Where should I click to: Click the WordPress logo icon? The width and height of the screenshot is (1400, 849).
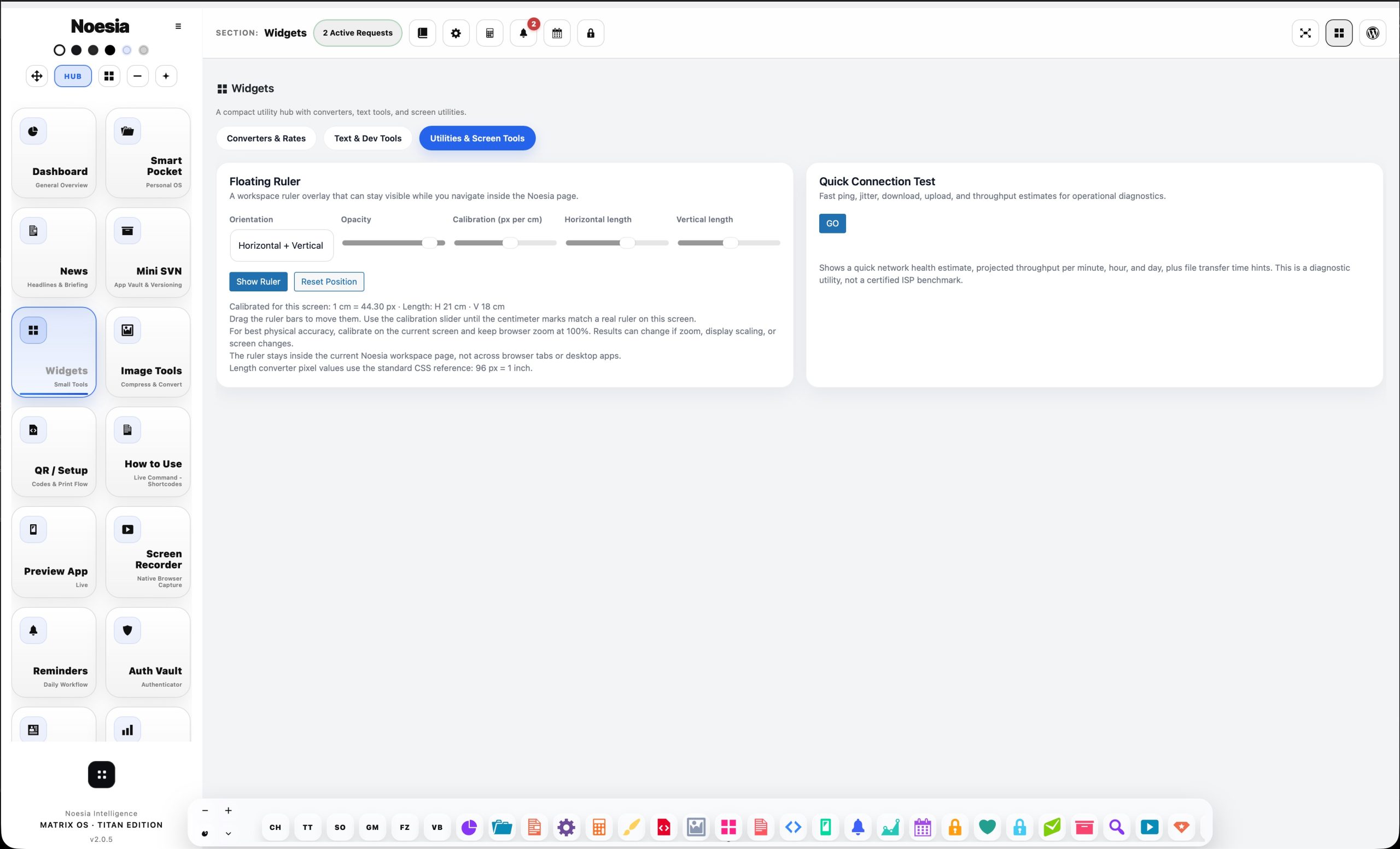point(1372,33)
